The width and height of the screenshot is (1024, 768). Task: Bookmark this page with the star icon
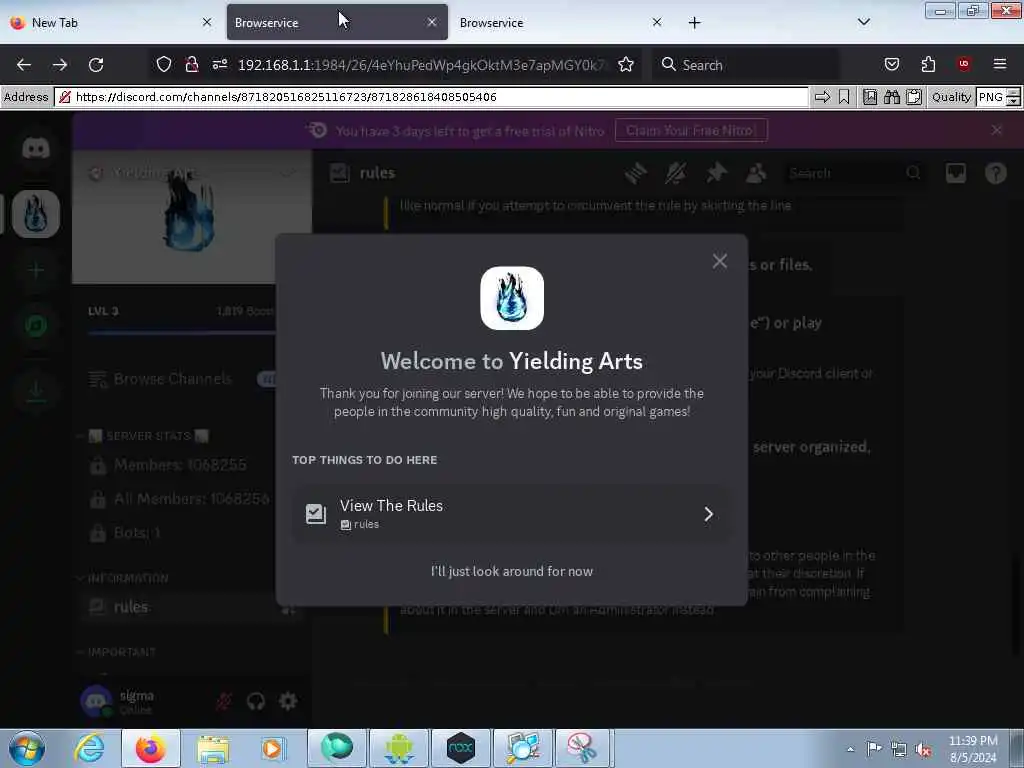click(626, 64)
